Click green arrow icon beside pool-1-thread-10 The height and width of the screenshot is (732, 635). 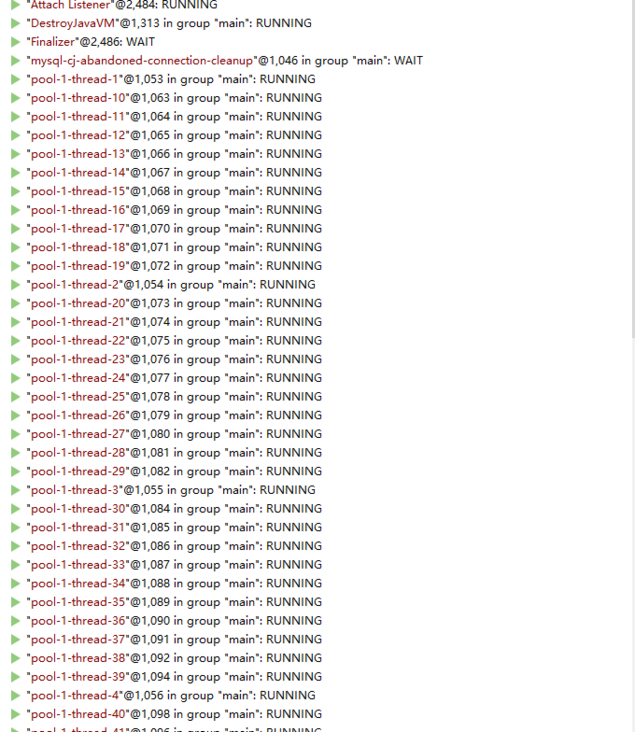[x=15, y=98]
